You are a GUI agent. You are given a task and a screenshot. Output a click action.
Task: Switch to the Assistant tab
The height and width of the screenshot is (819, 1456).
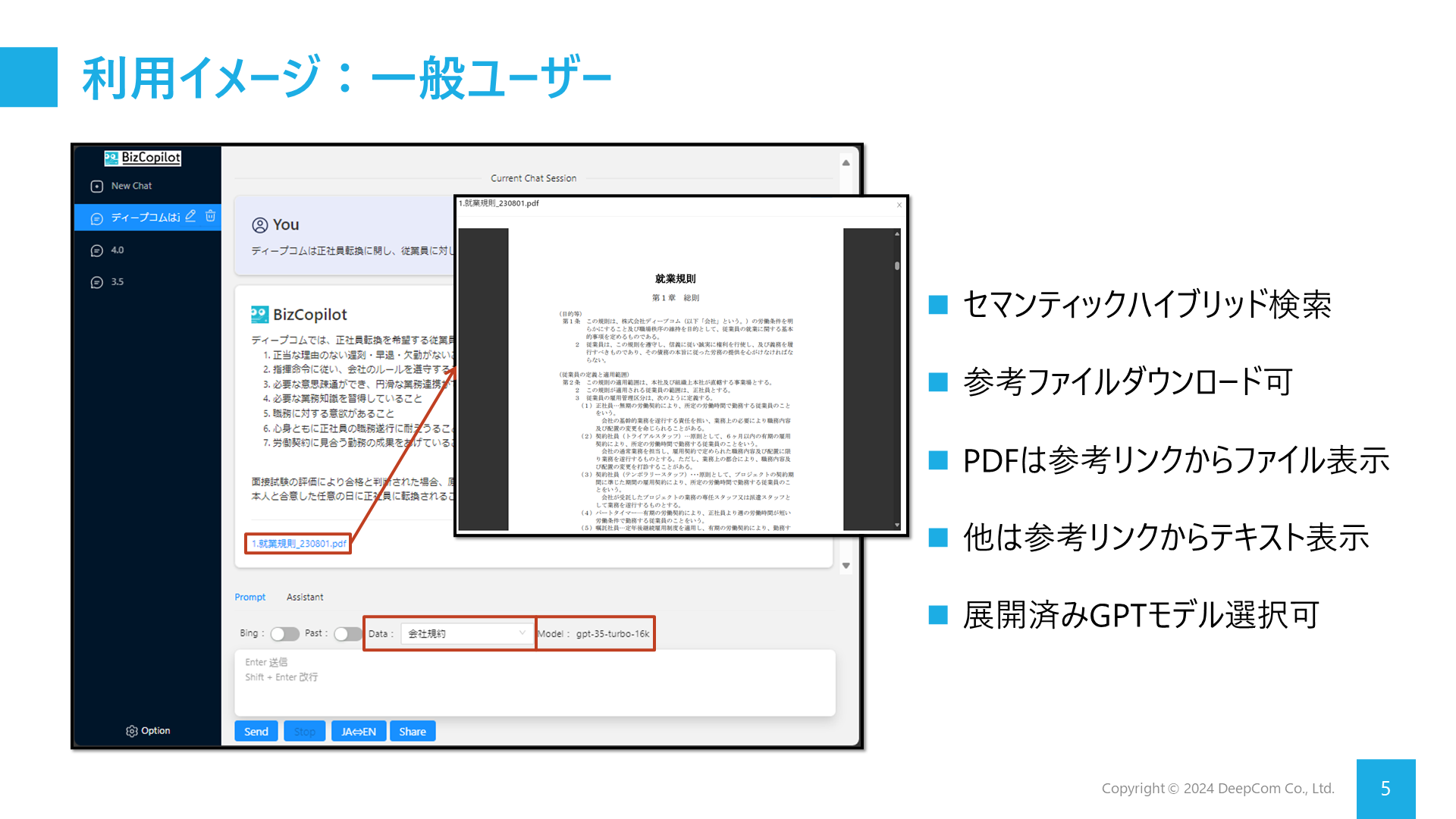(x=305, y=598)
